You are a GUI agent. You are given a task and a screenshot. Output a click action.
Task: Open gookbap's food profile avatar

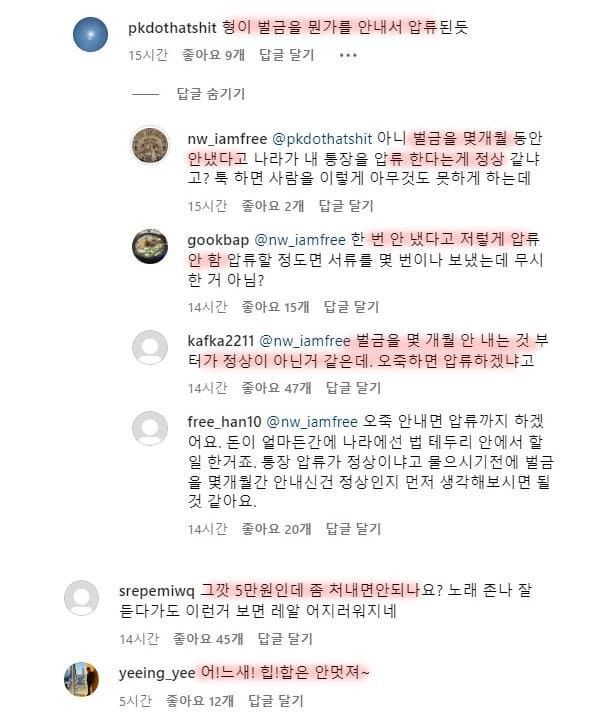150,246
